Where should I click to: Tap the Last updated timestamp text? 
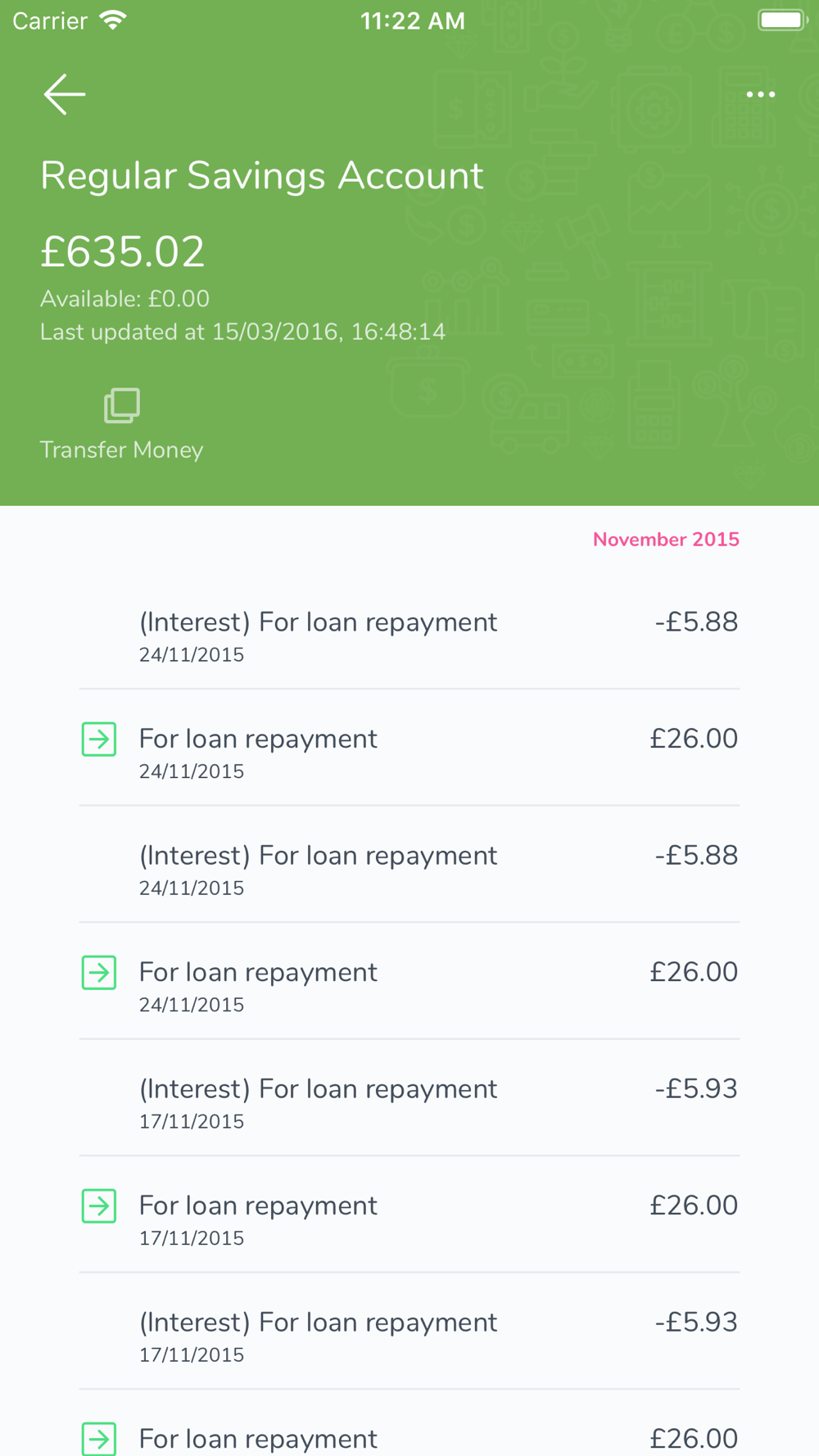point(243,332)
